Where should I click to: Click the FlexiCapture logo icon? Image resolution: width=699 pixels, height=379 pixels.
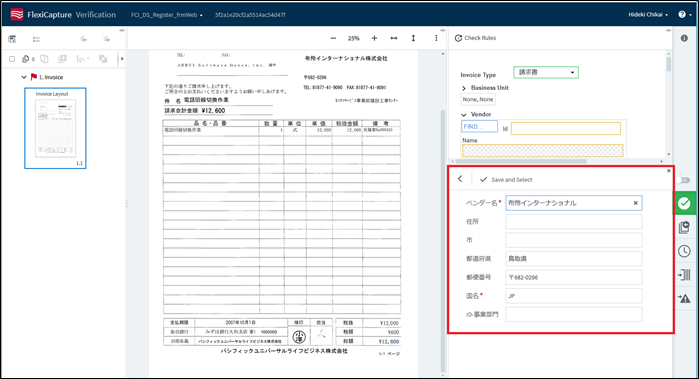point(17,15)
